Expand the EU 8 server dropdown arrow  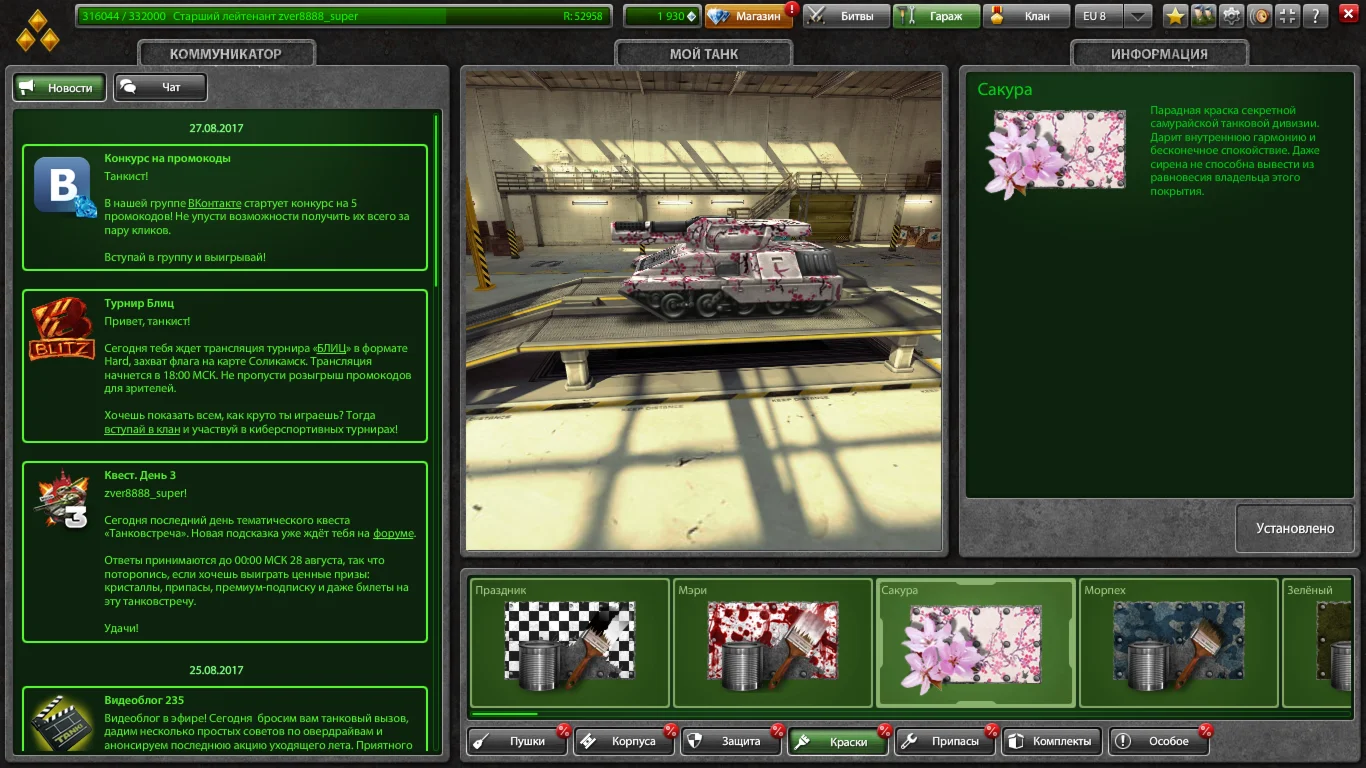click(1138, 16)
